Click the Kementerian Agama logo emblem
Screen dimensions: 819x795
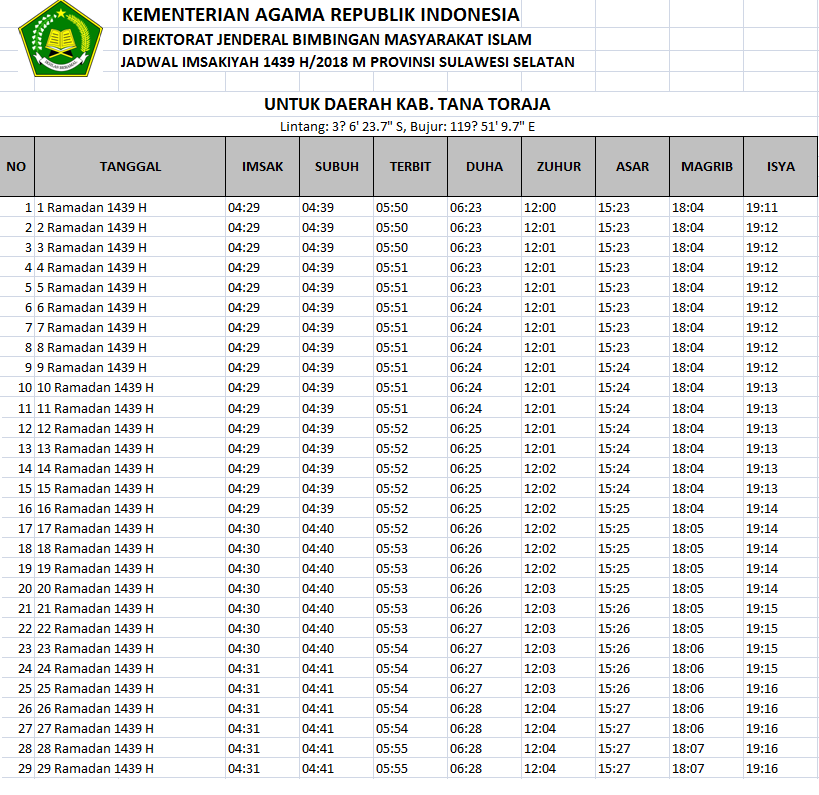coord(61,40)
